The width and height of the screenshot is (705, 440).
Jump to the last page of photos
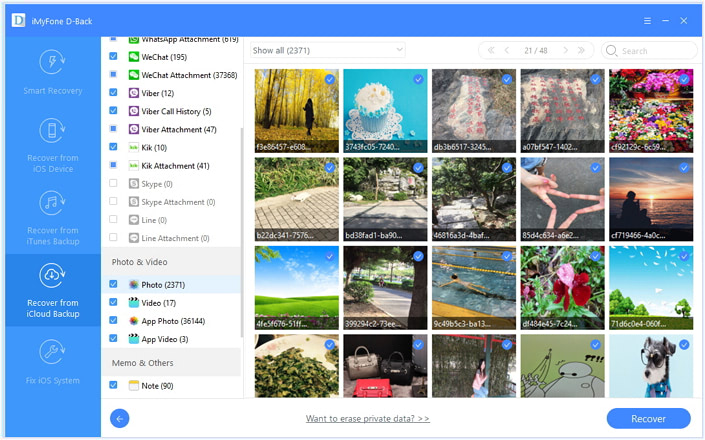pos(582,50)
